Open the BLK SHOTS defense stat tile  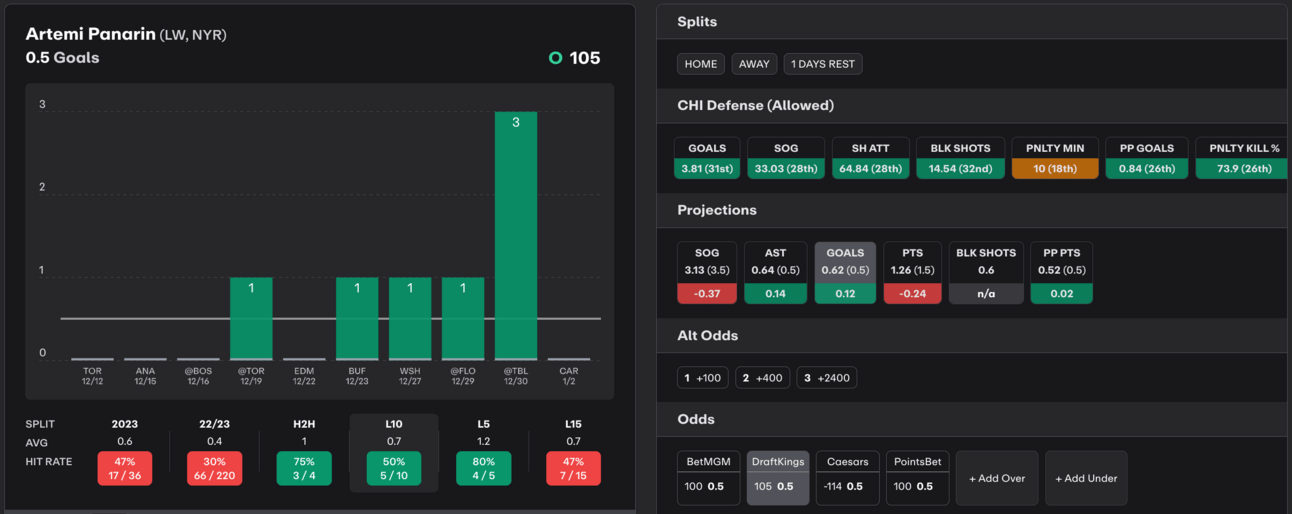tap(959, 158)
